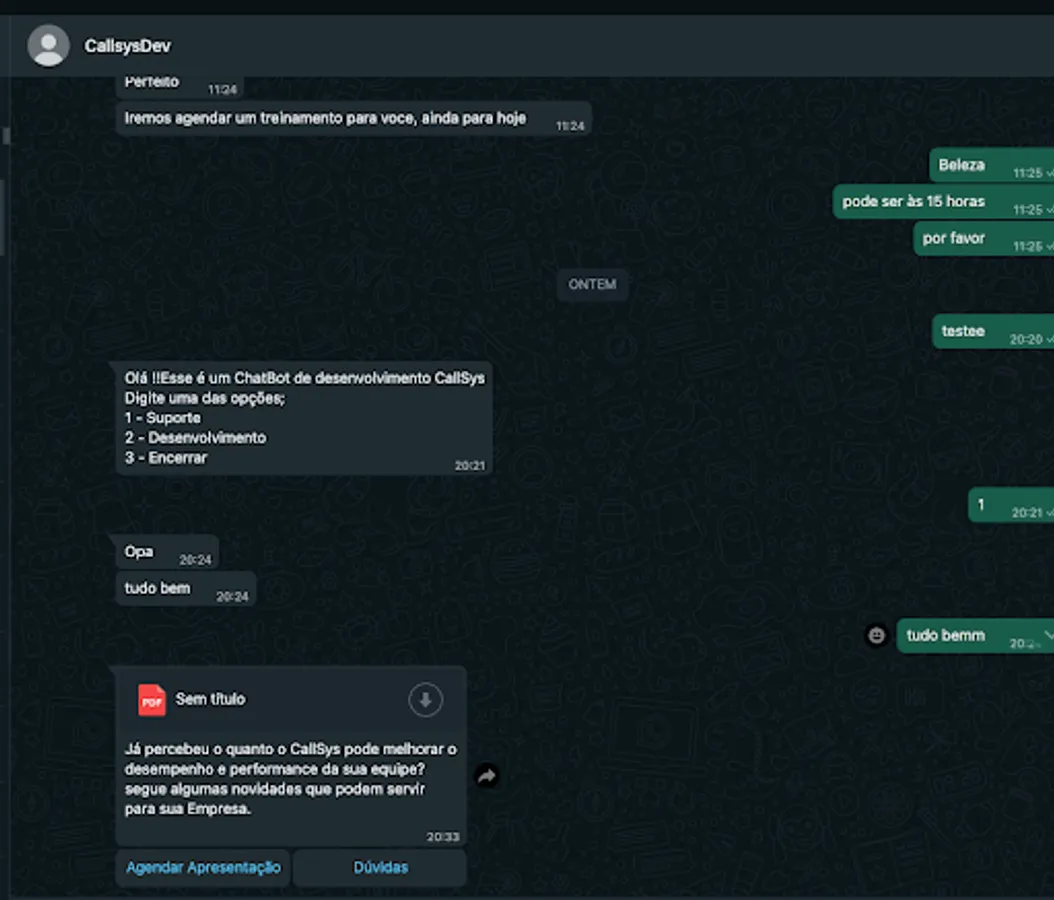Download the Sem título PDF file

pyautogui.click(x=425, y=700)
